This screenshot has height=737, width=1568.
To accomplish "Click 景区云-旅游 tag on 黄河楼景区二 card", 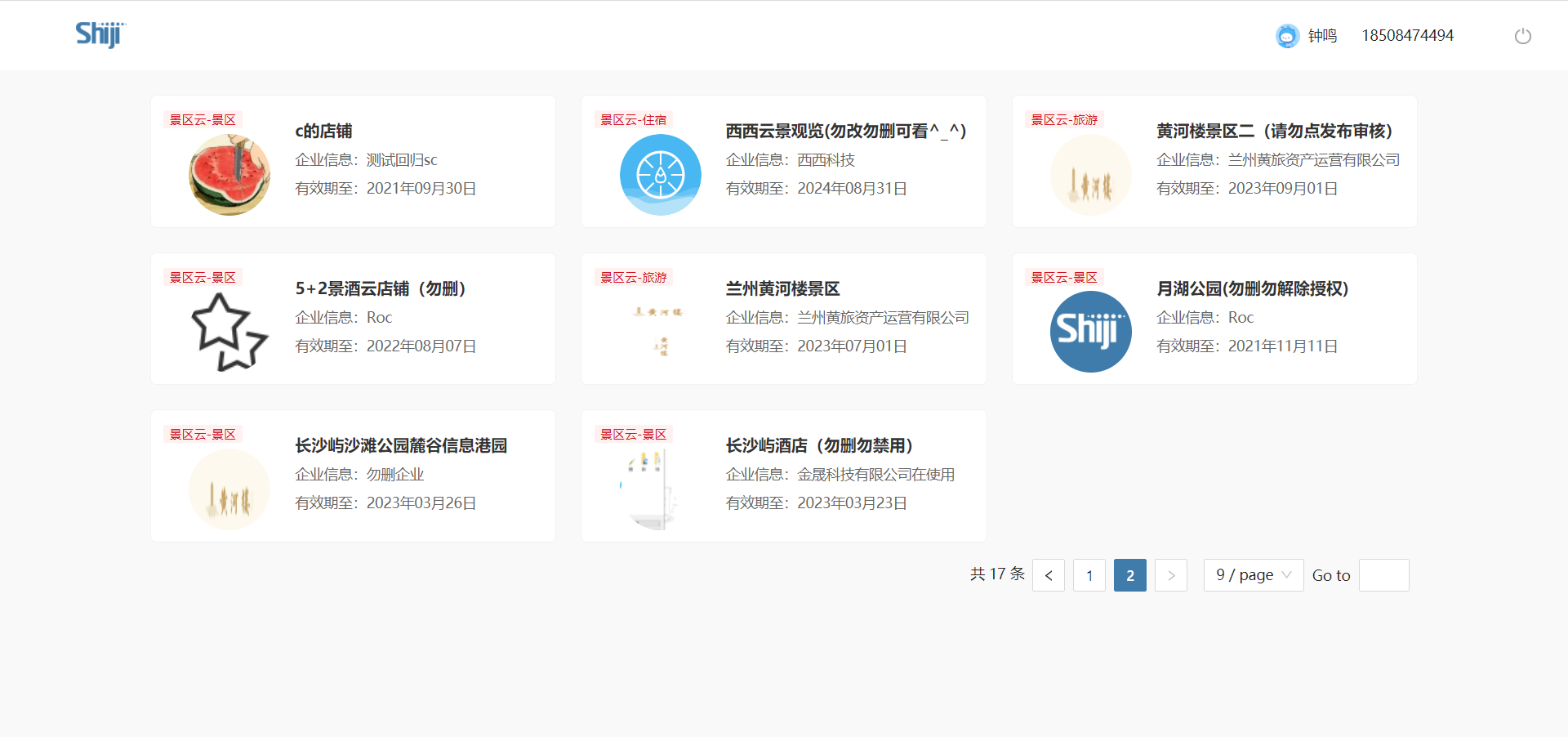I will click(1064, 119).
